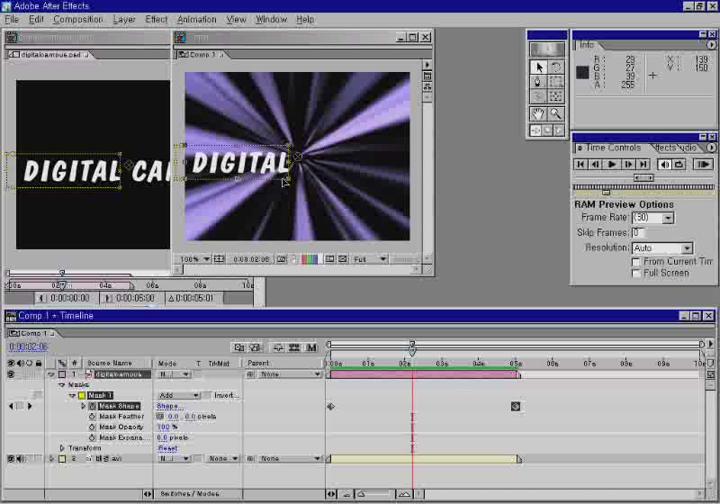Open the Composition menu
Screen dimensions: 720x504
click(x=78, y=20)
